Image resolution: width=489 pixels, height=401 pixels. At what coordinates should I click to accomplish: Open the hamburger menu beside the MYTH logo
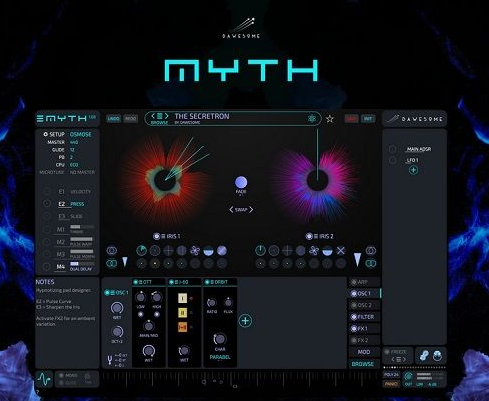tap(40, 119)
